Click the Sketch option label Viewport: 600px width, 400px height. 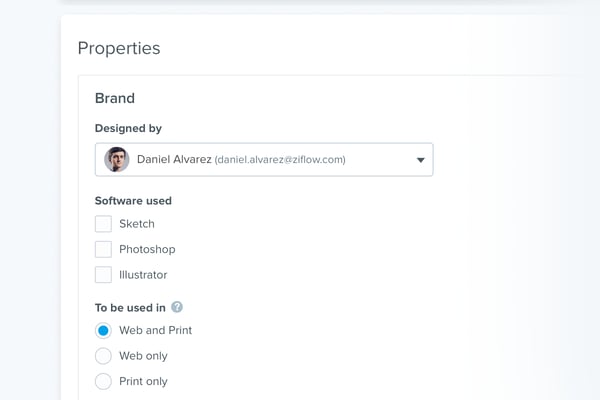(x=137, y=224)
